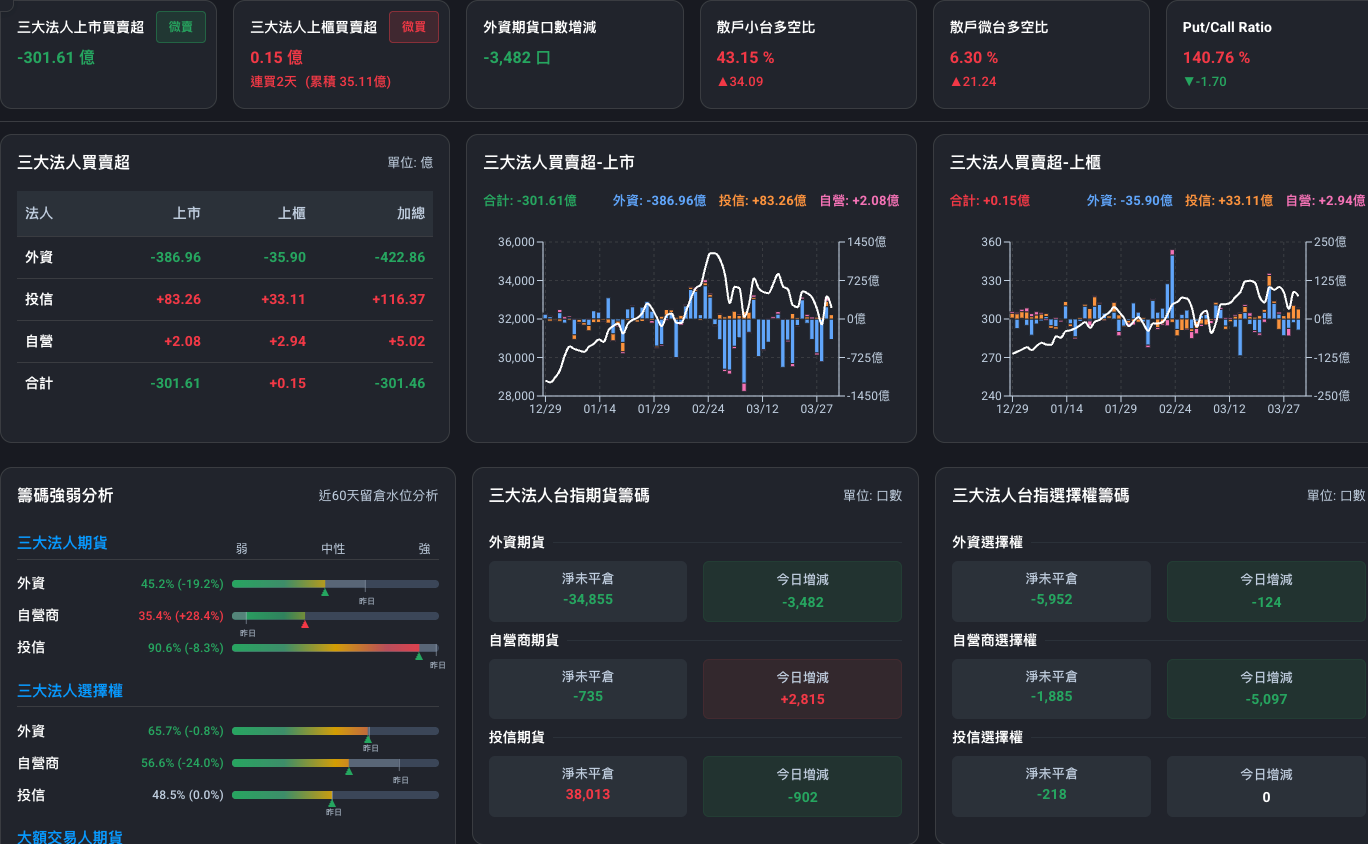The height and width of the screenshot is (844, 1368).
Task: Open the 大額交易人期貨 section heading
Action: point(70,837)
